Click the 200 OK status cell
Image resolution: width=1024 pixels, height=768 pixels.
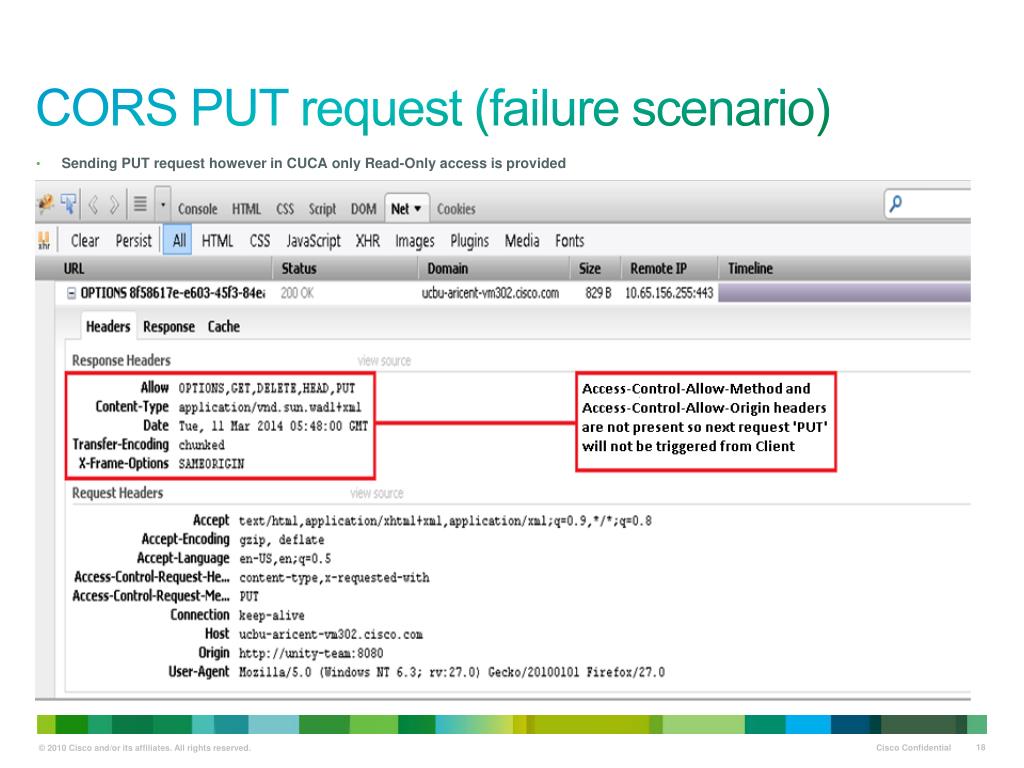(297, 293)
